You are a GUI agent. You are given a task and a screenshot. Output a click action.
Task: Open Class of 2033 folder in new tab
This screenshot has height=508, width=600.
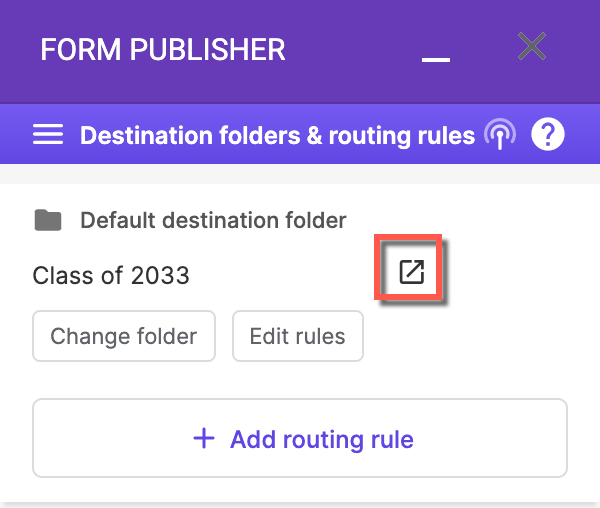tap(411, 272)
